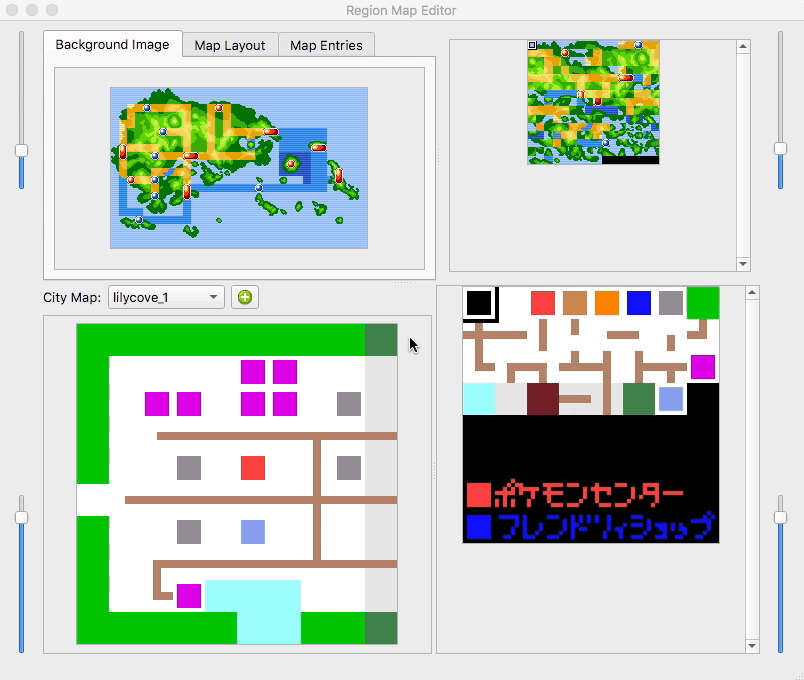Viewport: 804px width, 680px height.
Task: Select the dark blue tile in the palette top row
Action: [639, 303]
